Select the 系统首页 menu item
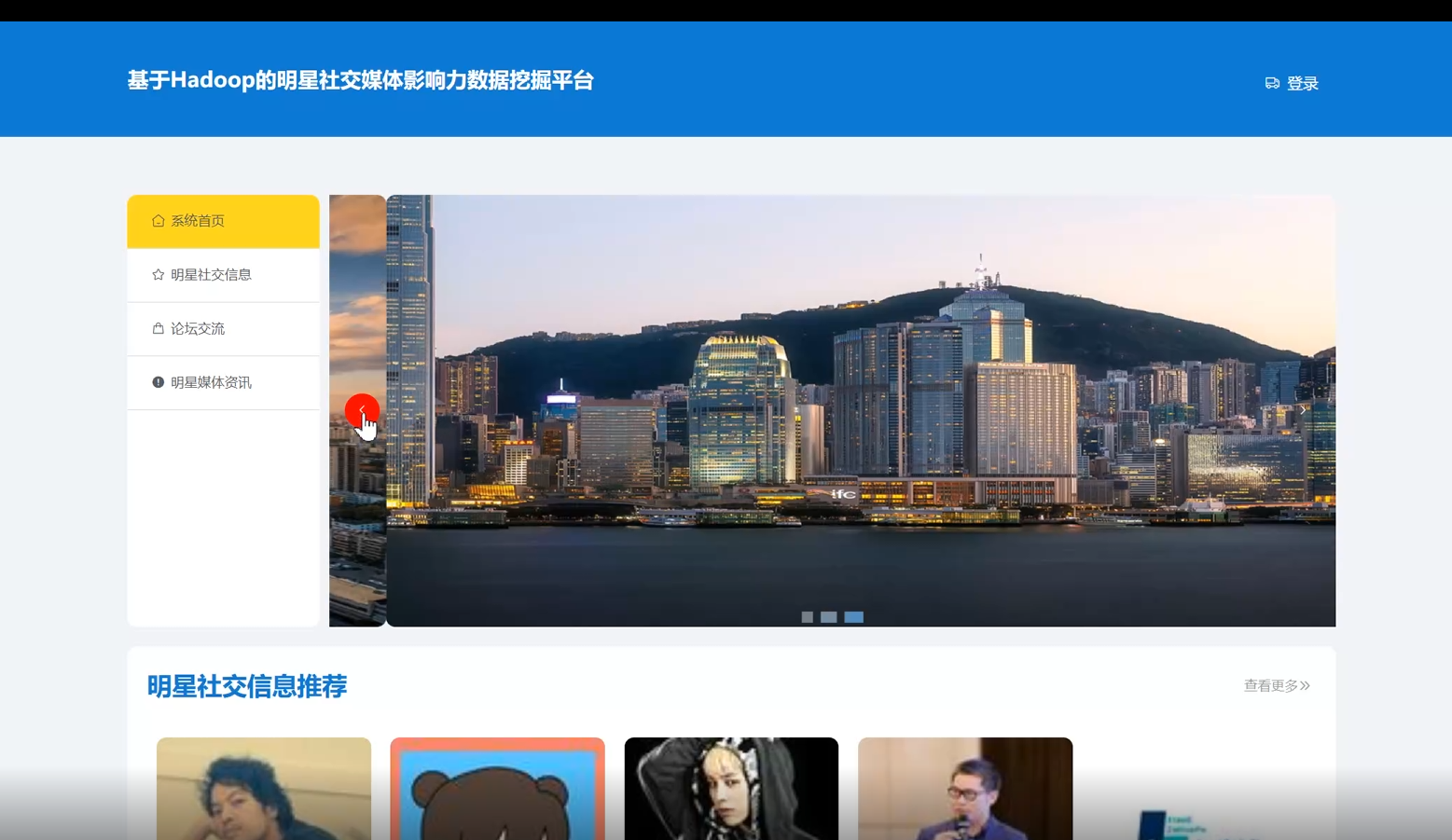The height and width of the screenshot is (840, 1452). tap(223, 221)
